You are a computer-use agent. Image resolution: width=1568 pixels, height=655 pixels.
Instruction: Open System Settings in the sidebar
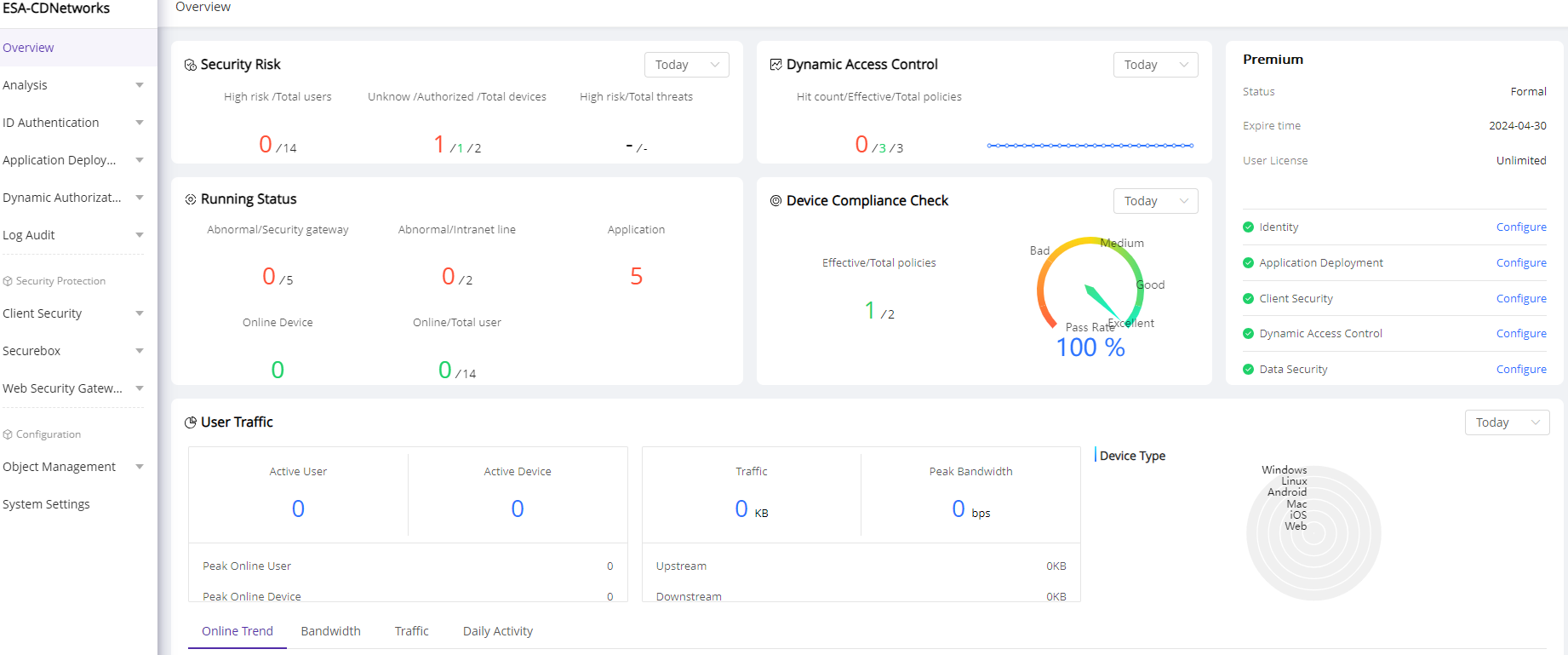[78, 504]
